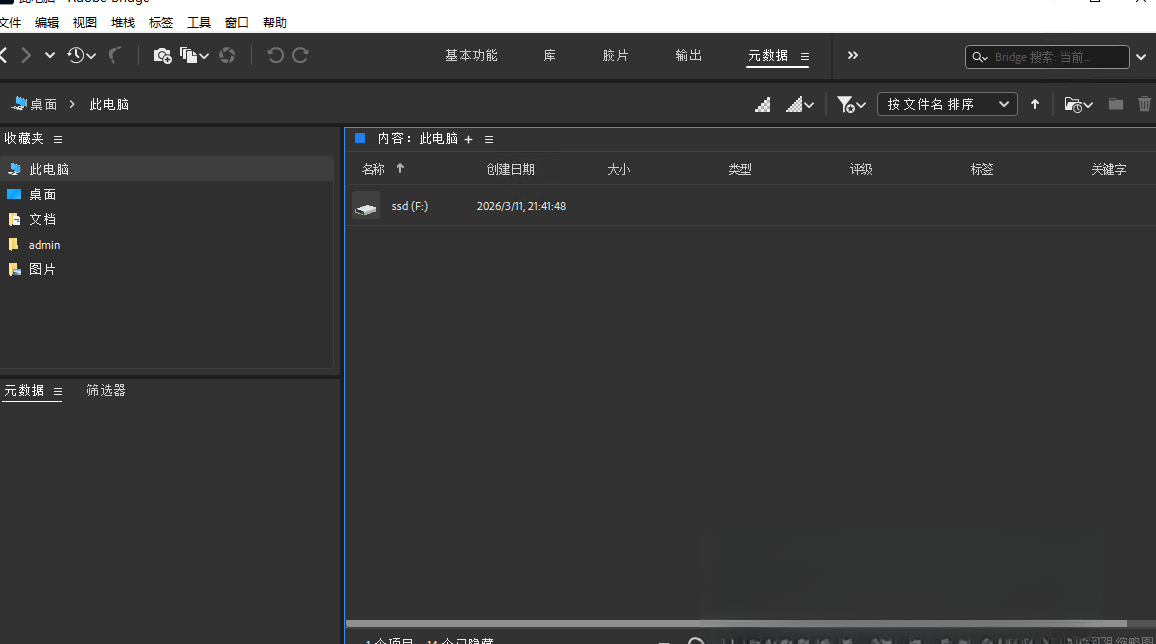Select the 元数据 panel tab

24,391
